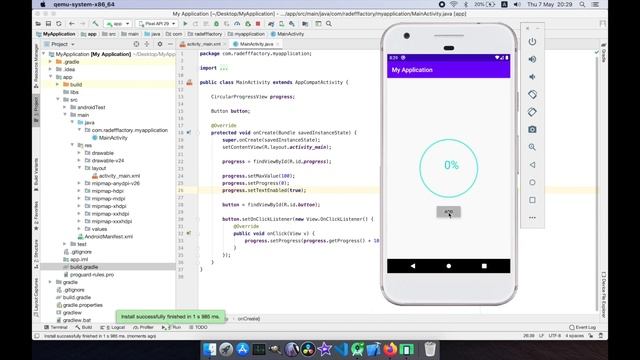Open the Terminal tool window tab
This screenshot has height=360, width=640.
tap(56, 327)
